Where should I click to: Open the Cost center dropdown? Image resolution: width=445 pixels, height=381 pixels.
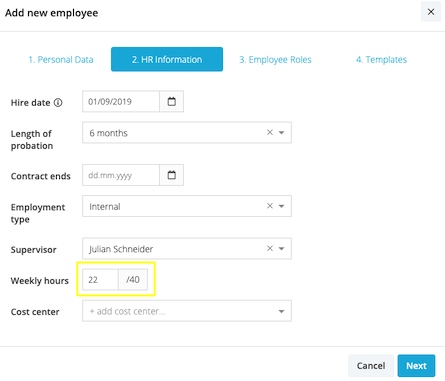(187, 311)
